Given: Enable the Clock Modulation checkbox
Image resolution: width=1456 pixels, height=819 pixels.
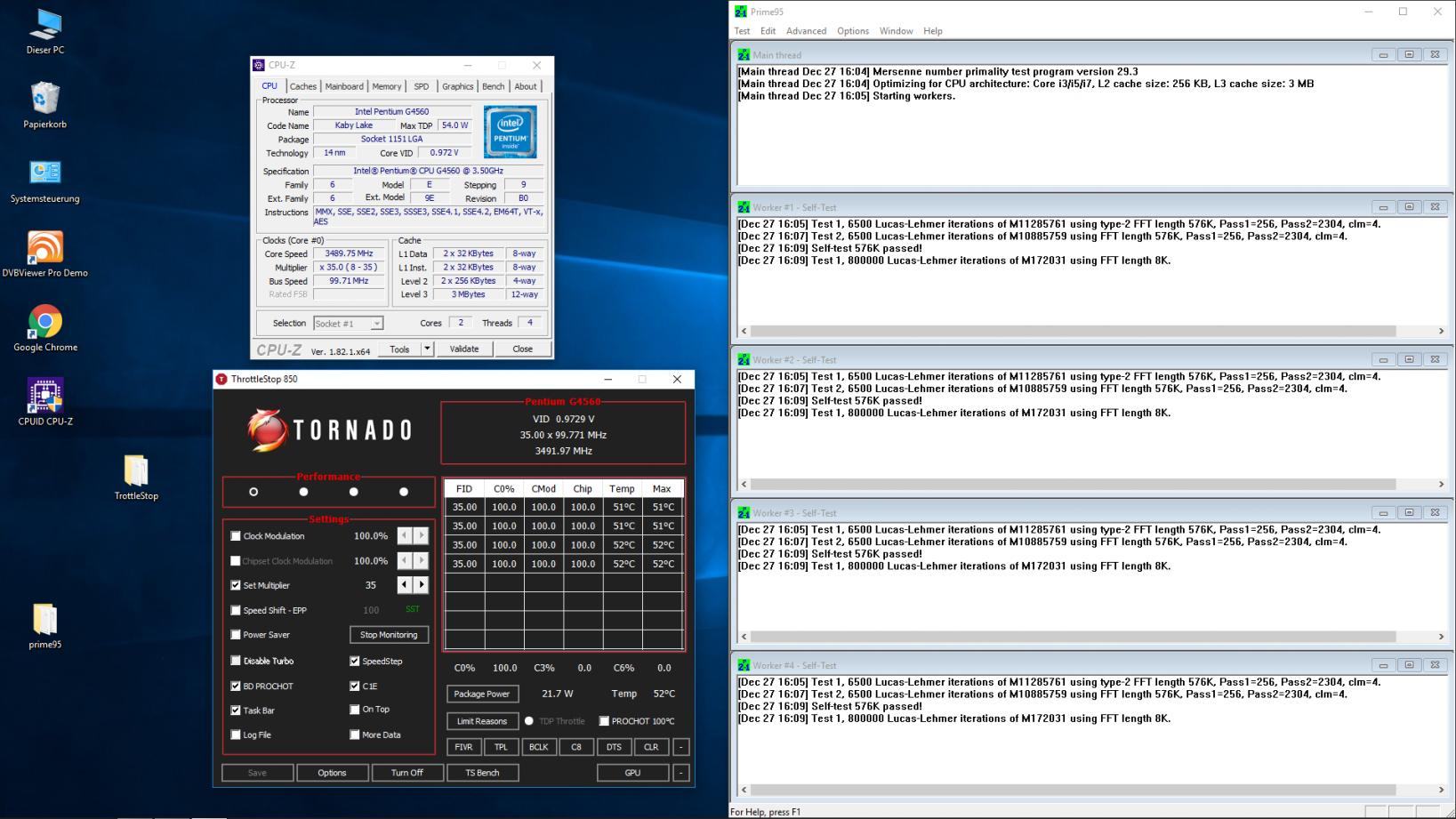Looking at the screenshot, I should 236,536.
